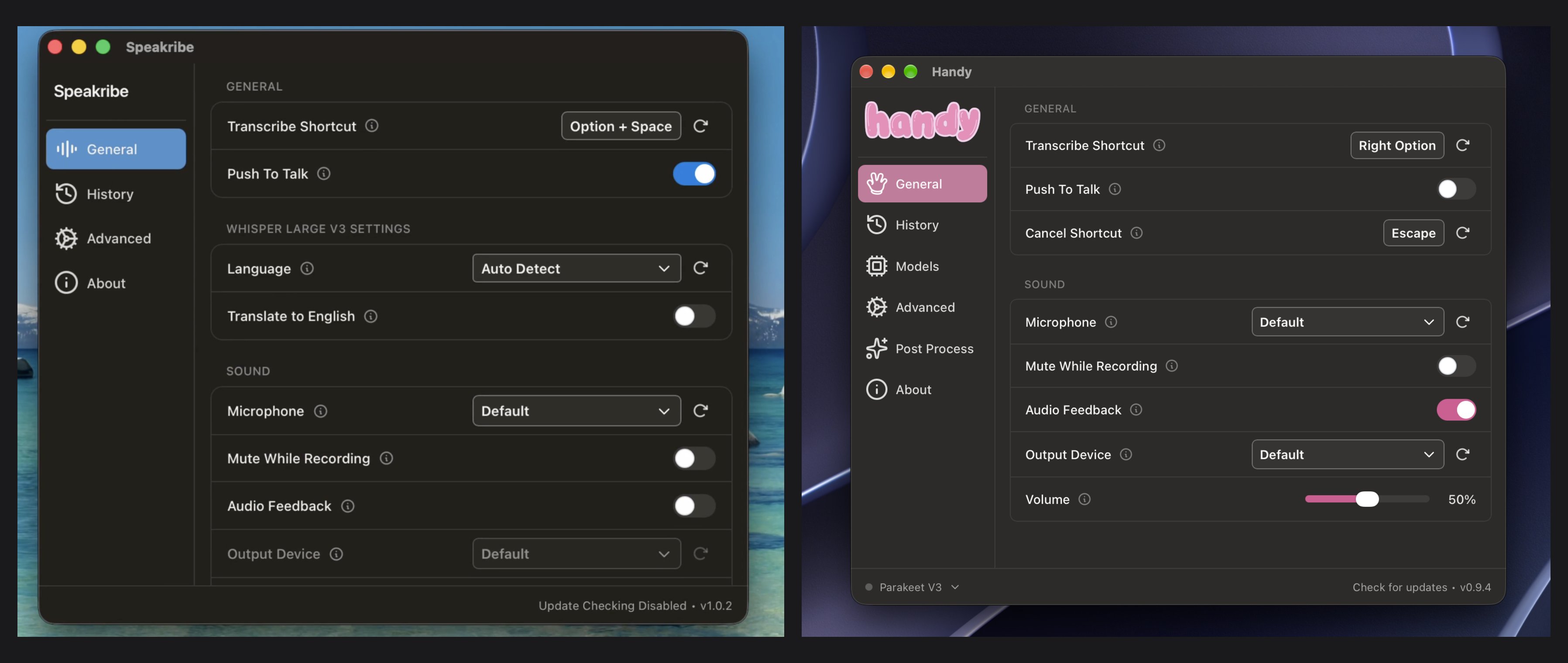Turn on Mute While Recording in Handy

pyautogui.click(x=1456, y=366)
